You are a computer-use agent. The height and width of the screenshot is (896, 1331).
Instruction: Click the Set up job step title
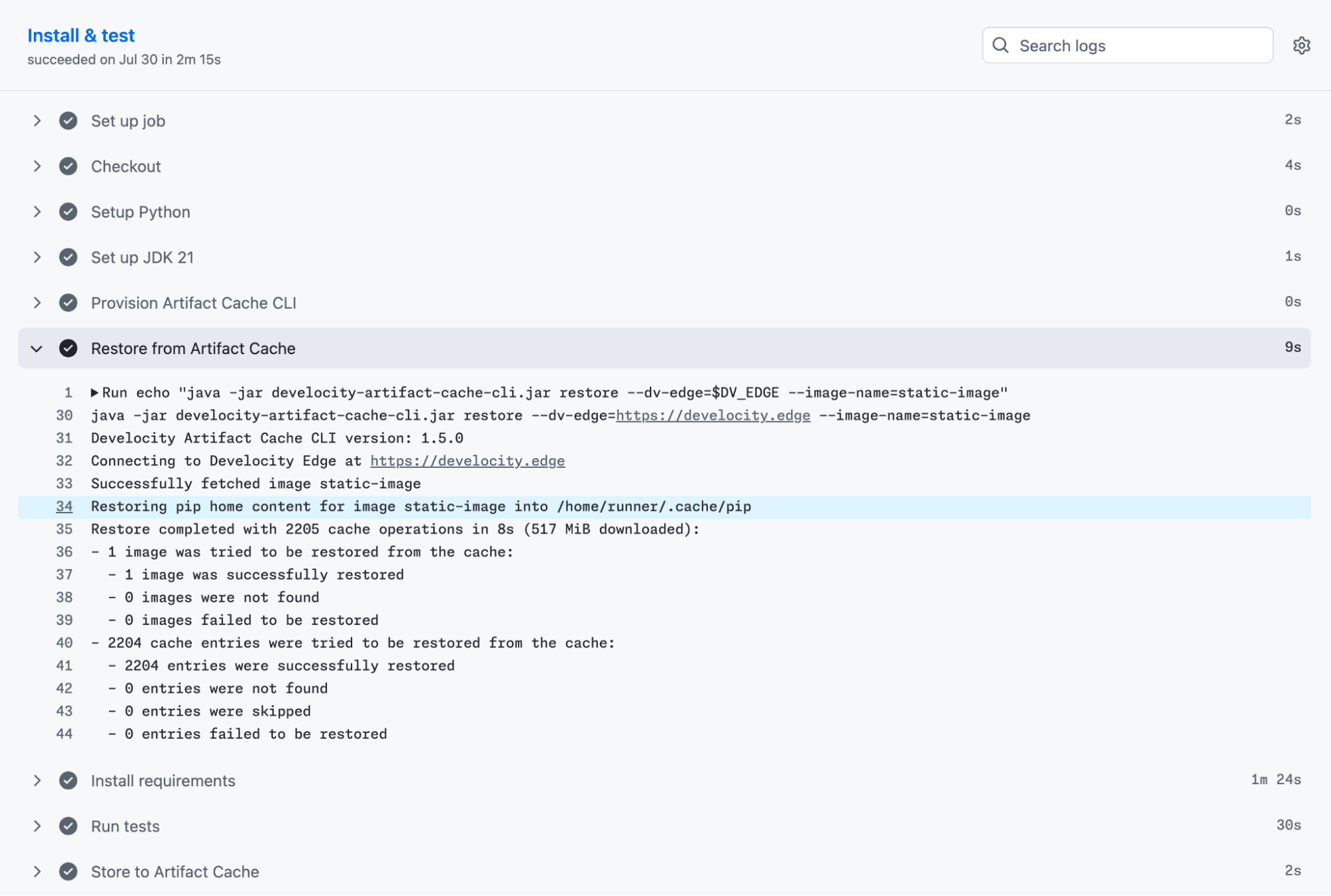pos(128,120)
